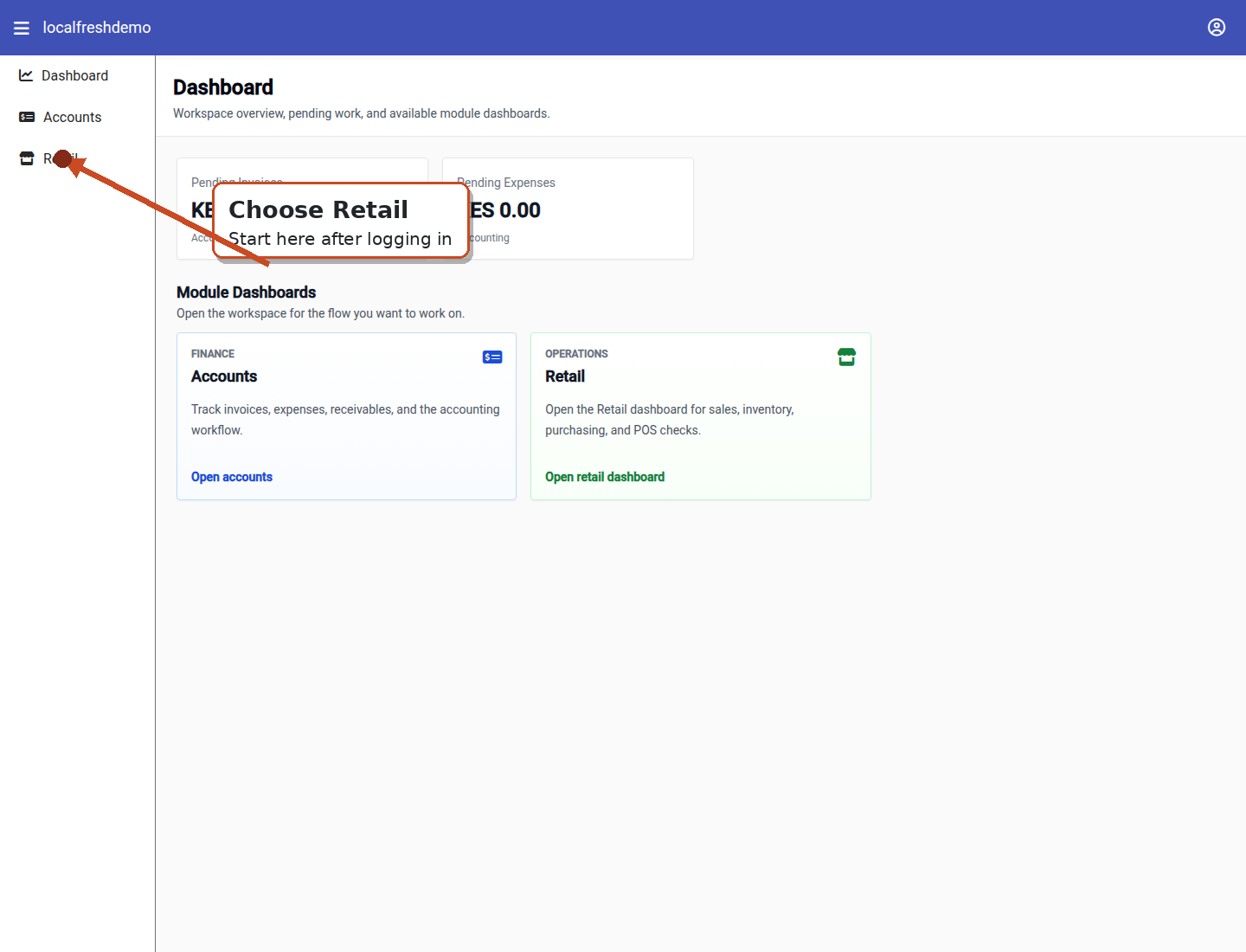1246x952 pixels.
Task: Click the Track invoices description text
Action: 345,420
